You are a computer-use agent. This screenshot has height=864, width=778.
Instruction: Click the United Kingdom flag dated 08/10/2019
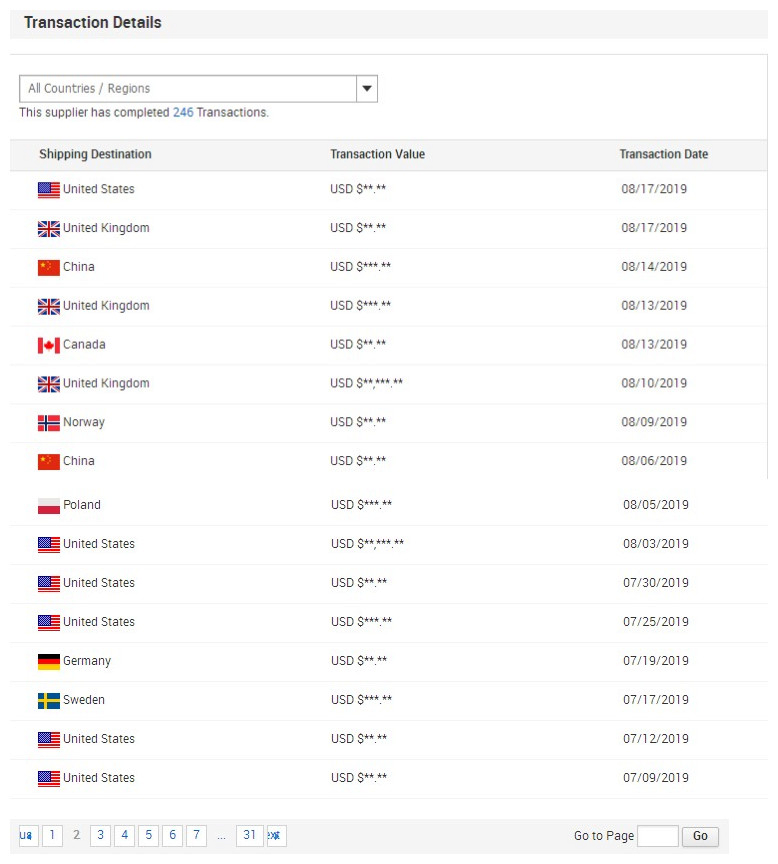(48, 384)
